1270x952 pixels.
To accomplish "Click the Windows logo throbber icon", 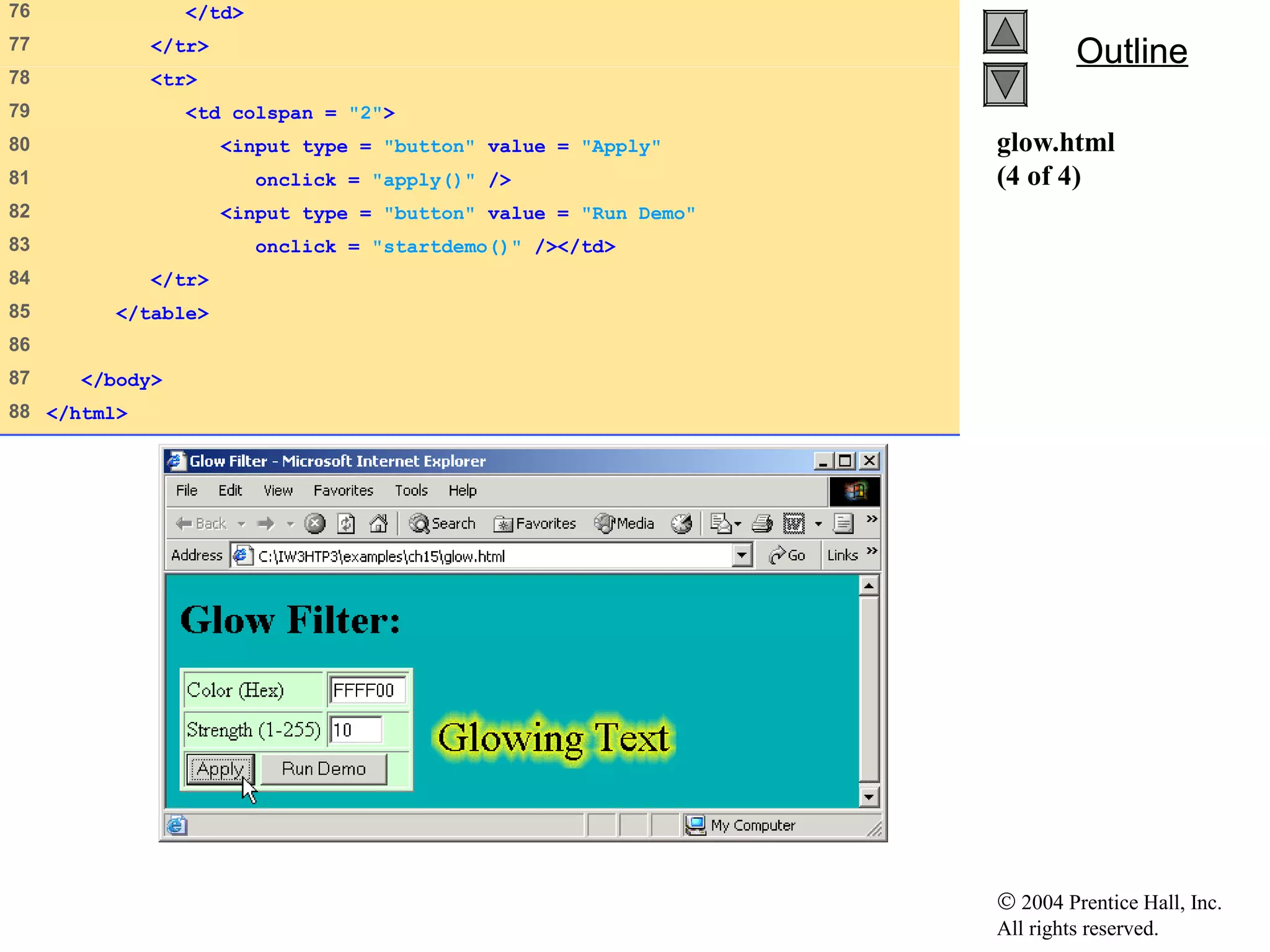I will (x=855, y=491).
